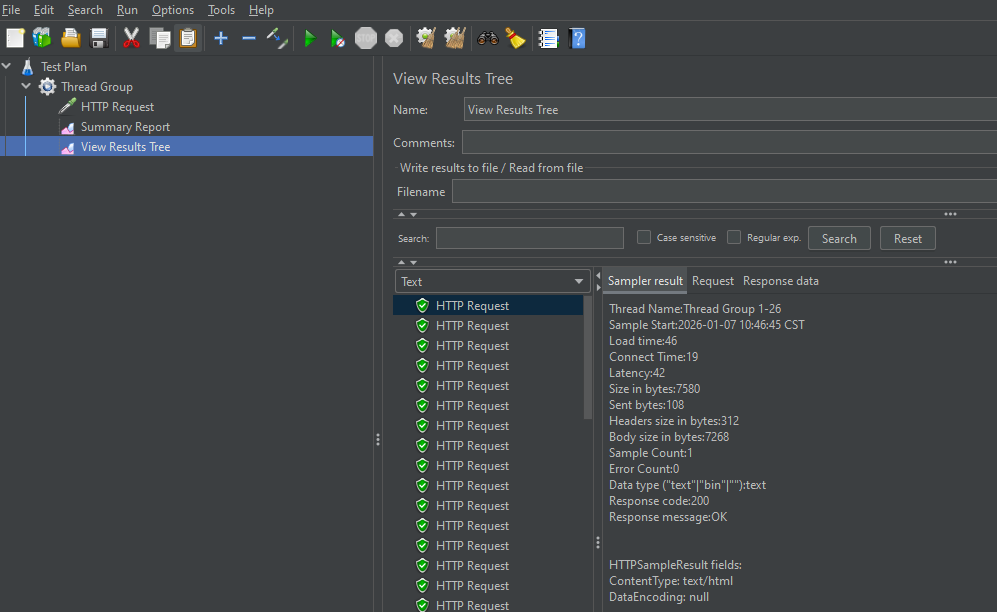Open the Tools menu
Image resolution: width=997 pixels, height=612 pixels.
221,10
